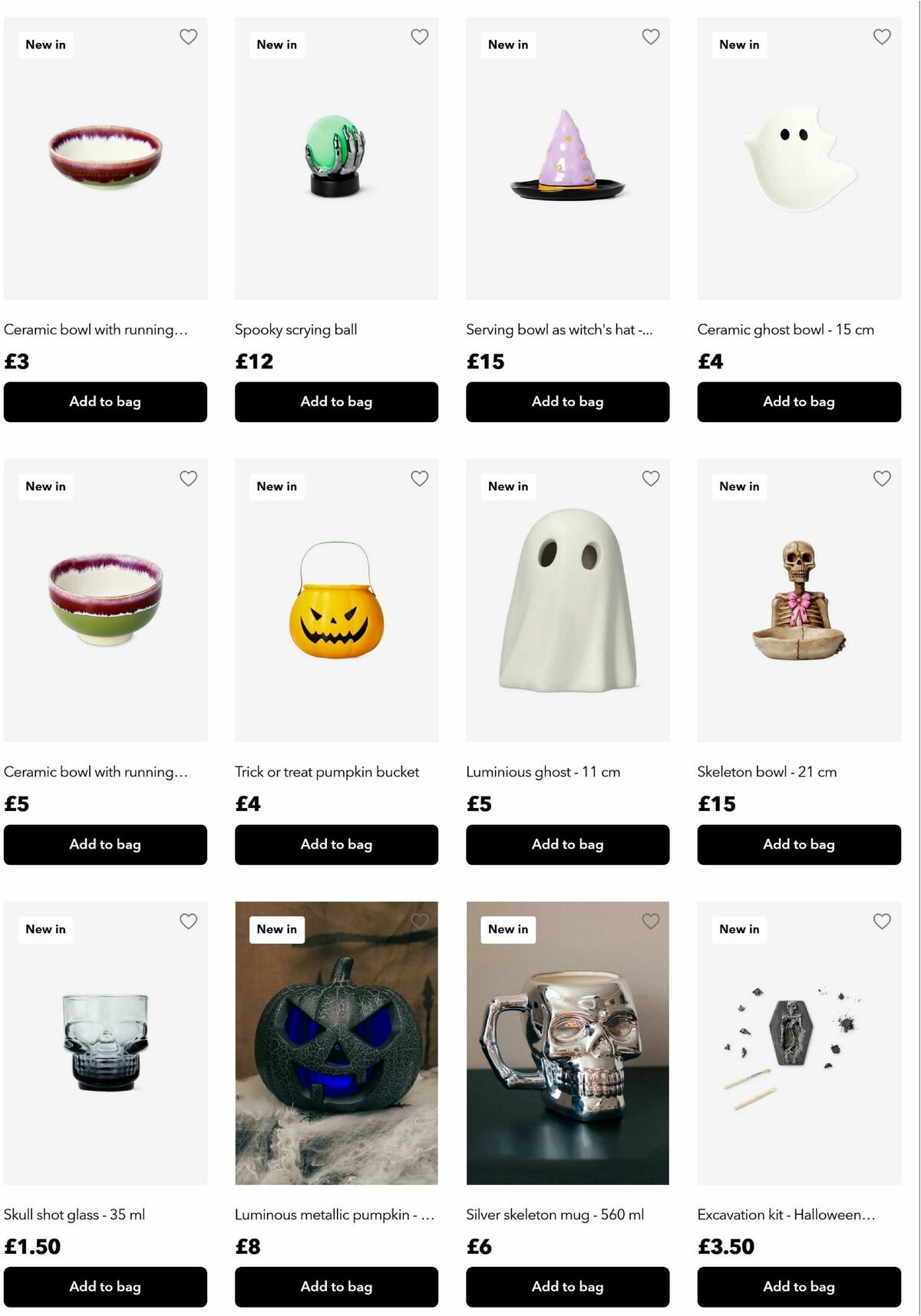The image size is (921, 1316).
Task: Toggle wishlist heart for Excavation kit
Action: pos(882,922)
